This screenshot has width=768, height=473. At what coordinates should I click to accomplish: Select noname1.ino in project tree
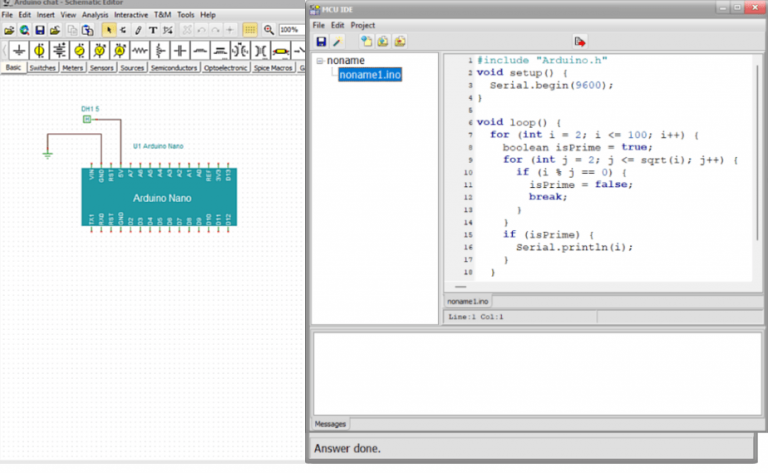(370, 75)
